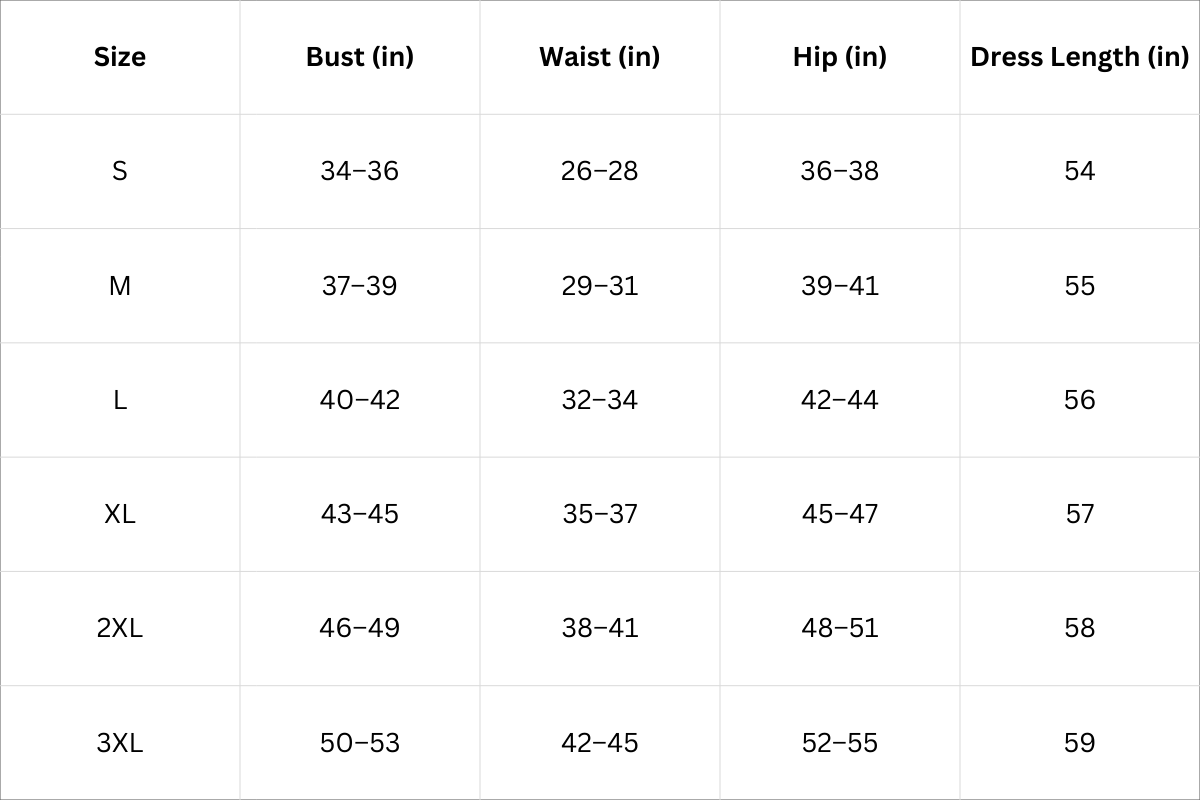Screen dimensions: 1200x800
Task: Select the waist value 42–45
Action: pos(600,743)
